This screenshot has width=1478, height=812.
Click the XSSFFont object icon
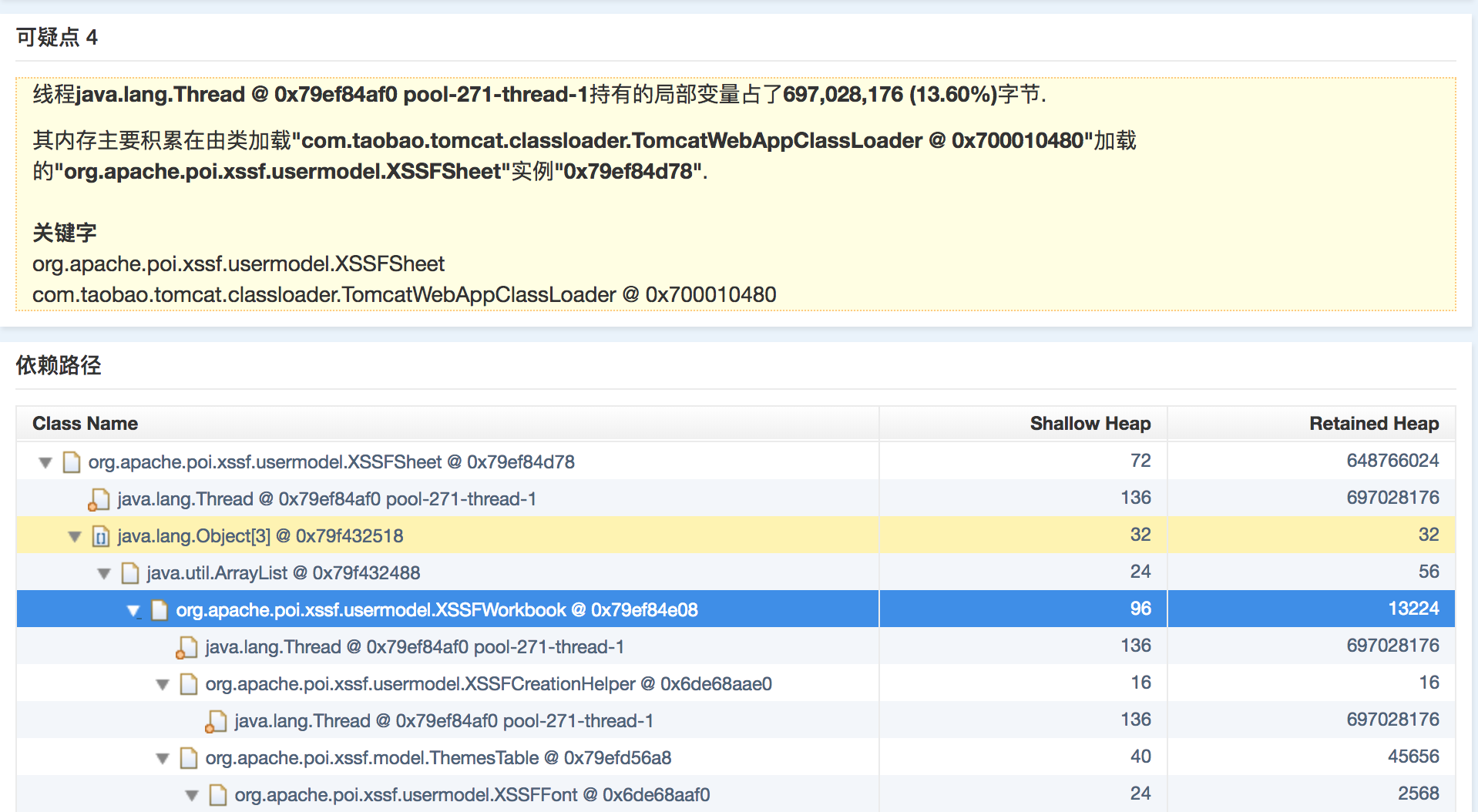pos(218,795)
